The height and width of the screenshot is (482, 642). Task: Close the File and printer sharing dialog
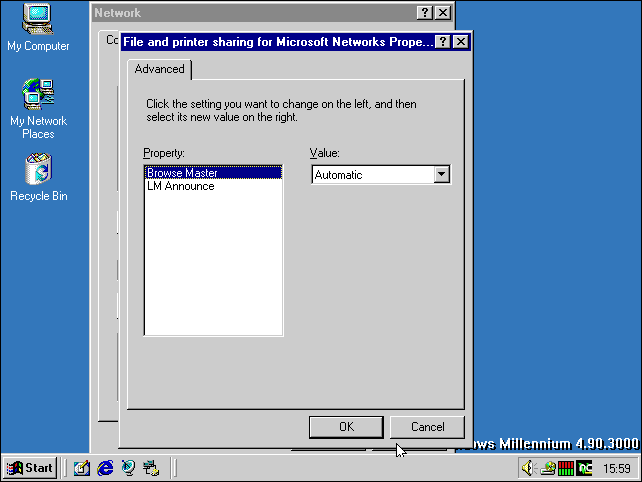pyautogui.click(x=461, y=42)
